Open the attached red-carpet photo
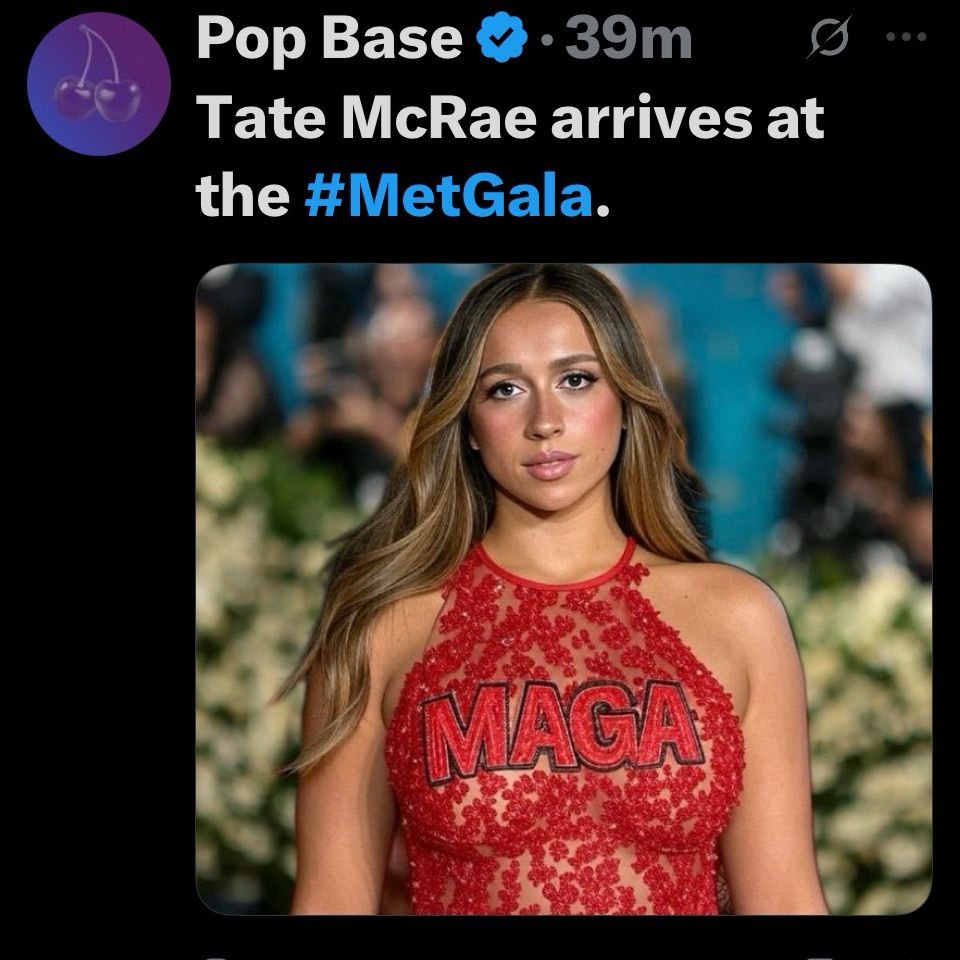 click(x=564, y=589)
